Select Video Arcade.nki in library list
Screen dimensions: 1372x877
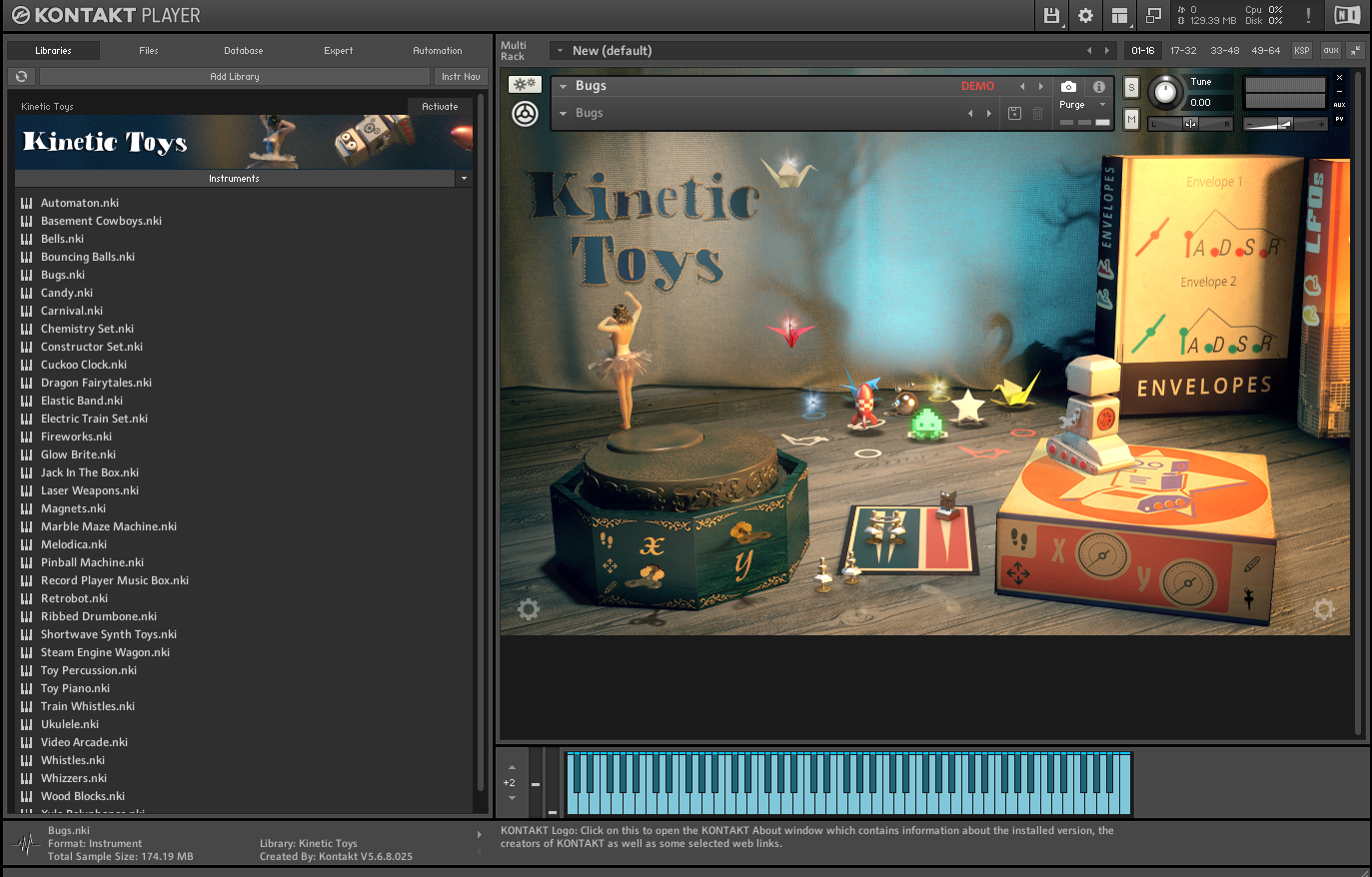click(84, 742)
